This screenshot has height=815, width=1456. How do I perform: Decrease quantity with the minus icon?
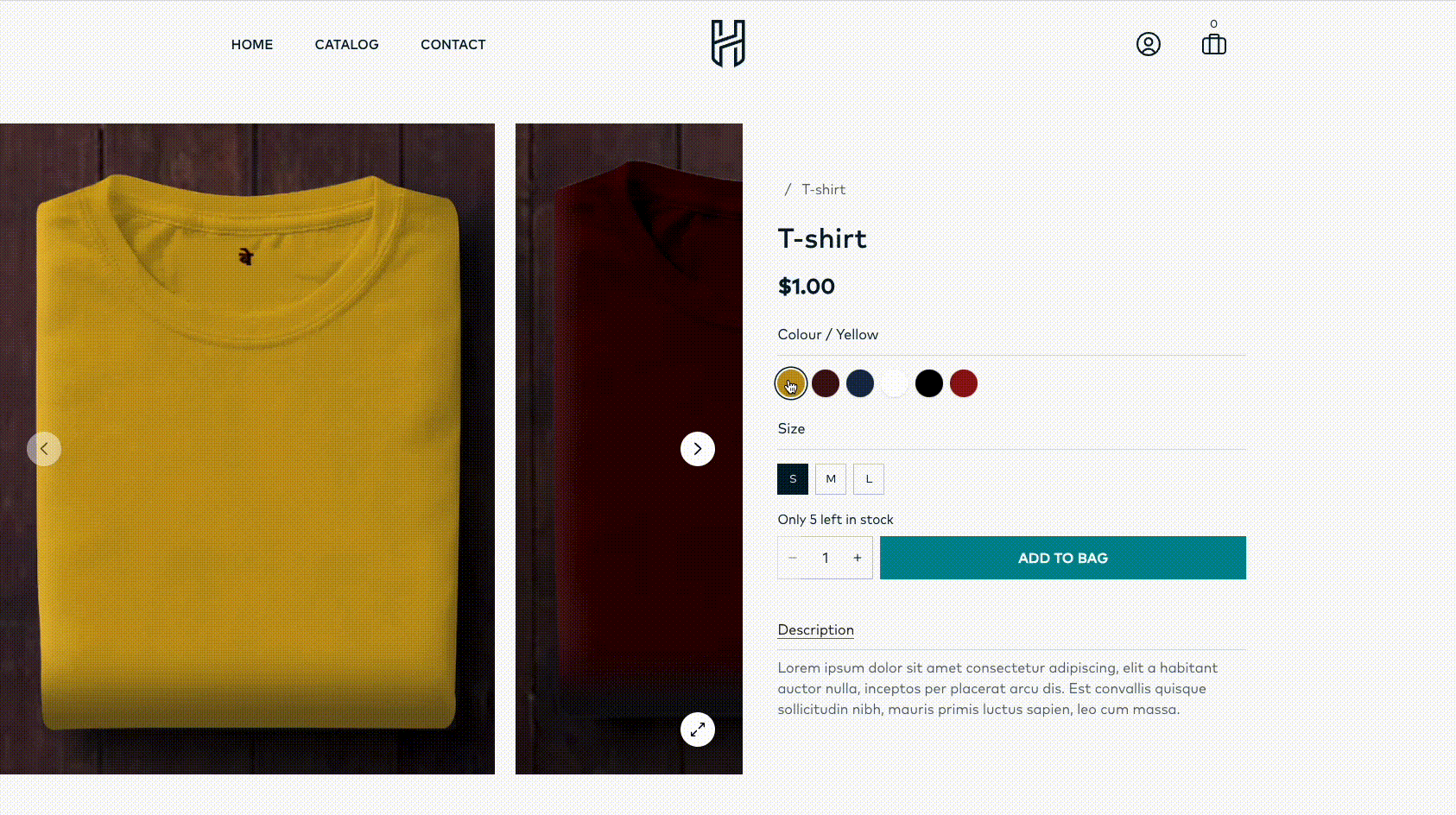(x=792, y=558)
